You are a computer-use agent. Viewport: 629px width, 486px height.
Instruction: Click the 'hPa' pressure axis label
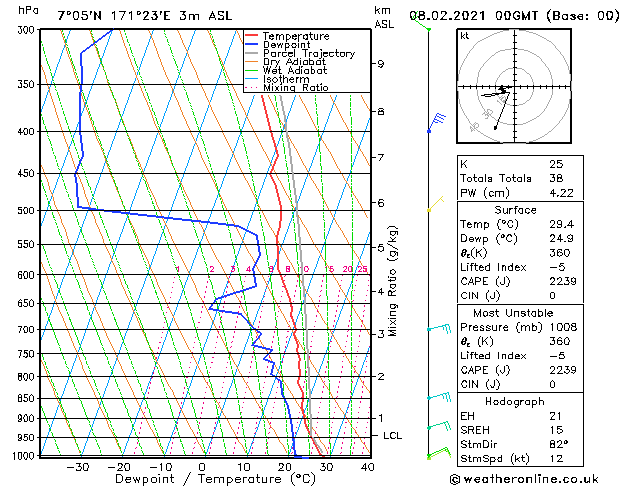pyautogui.click(x=28, y=10)
